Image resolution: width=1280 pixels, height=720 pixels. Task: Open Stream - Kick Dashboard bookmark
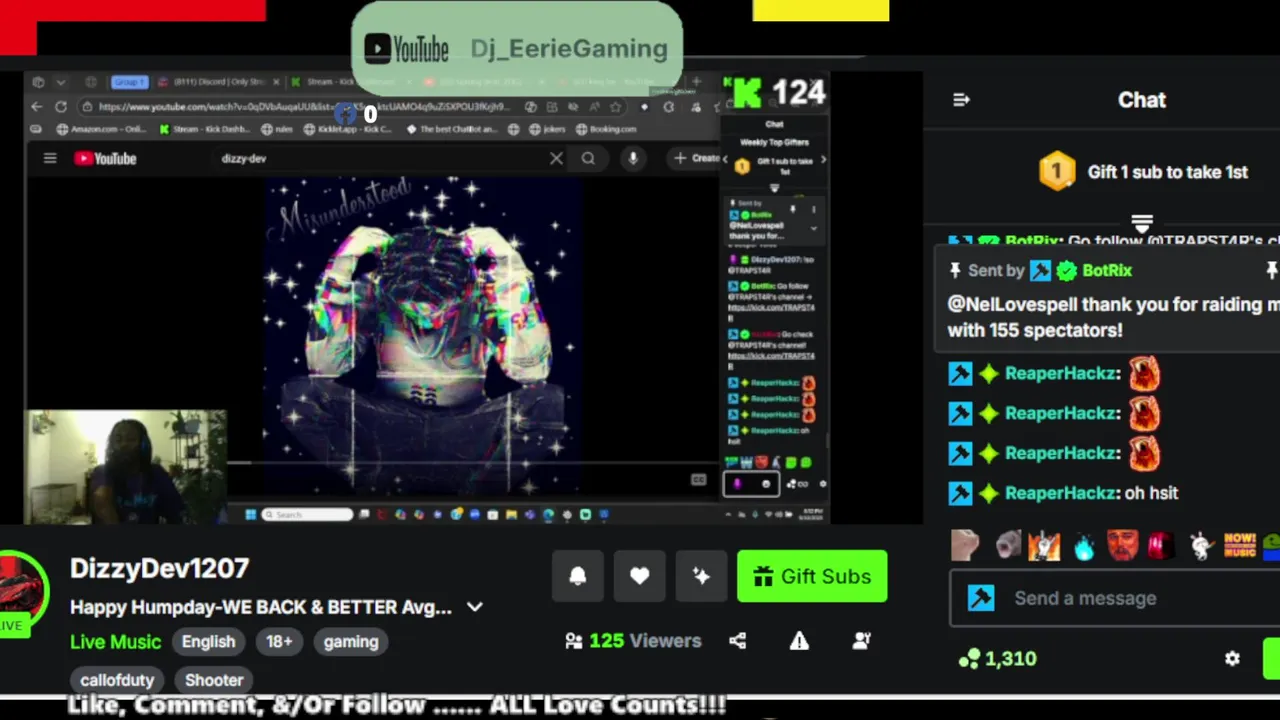pyautogui.click(x=205, y=129)
